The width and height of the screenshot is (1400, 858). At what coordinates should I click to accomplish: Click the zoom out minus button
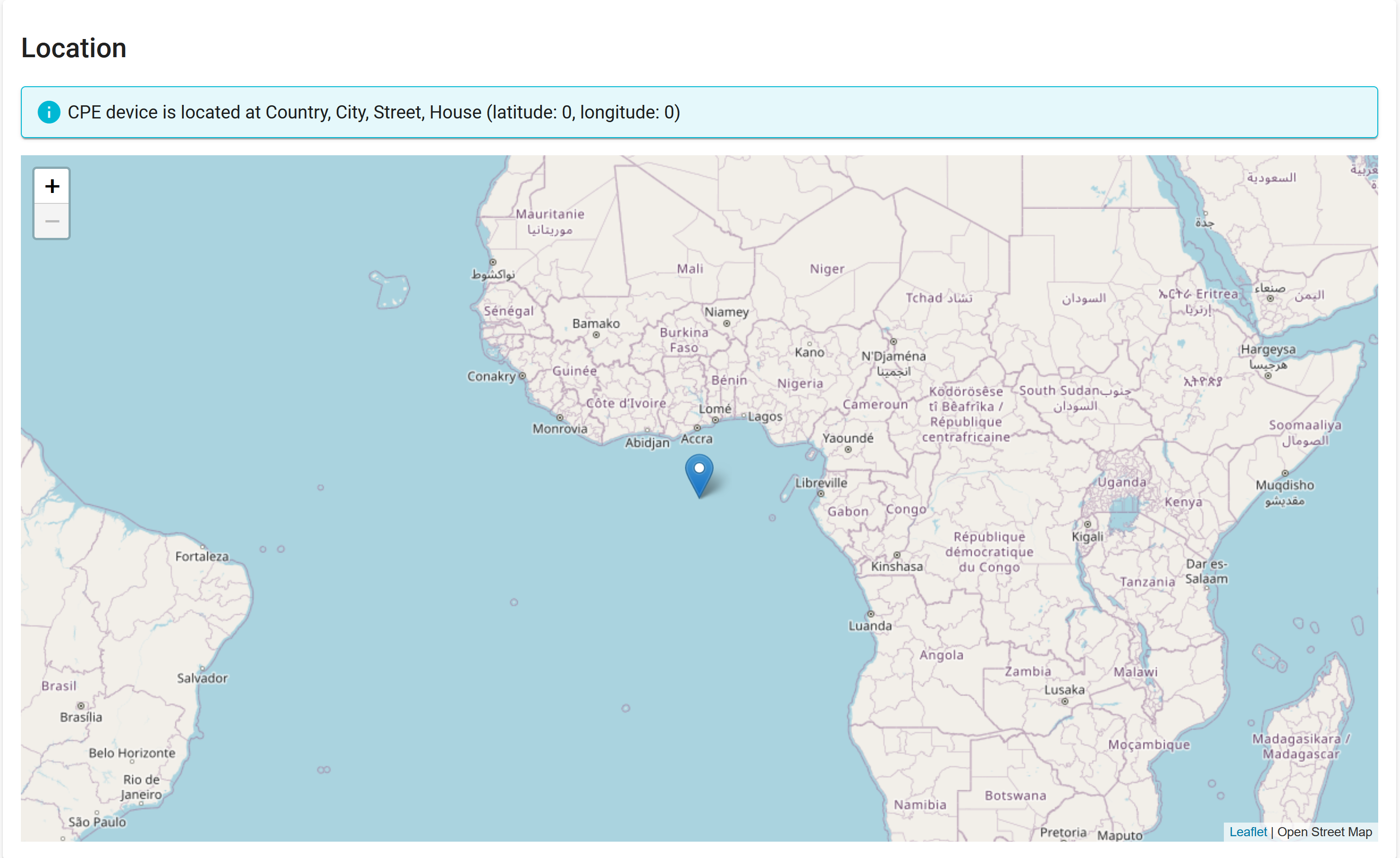[x=52, y=221]
